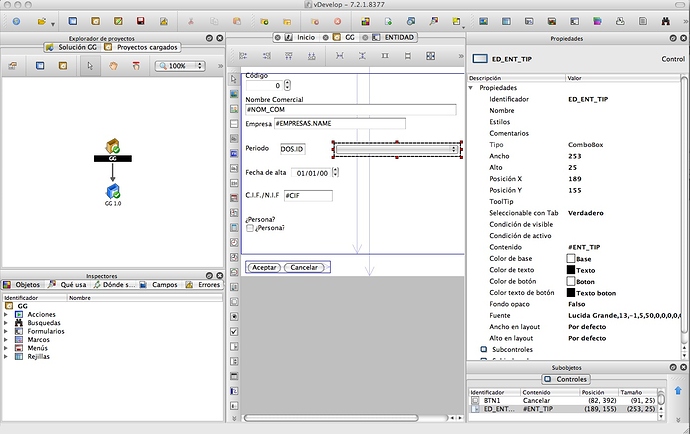Select the arrow pointer tool in project explorer
This screenshot has width=690, height=434.
pyautogui.click(x=90, y=65)
